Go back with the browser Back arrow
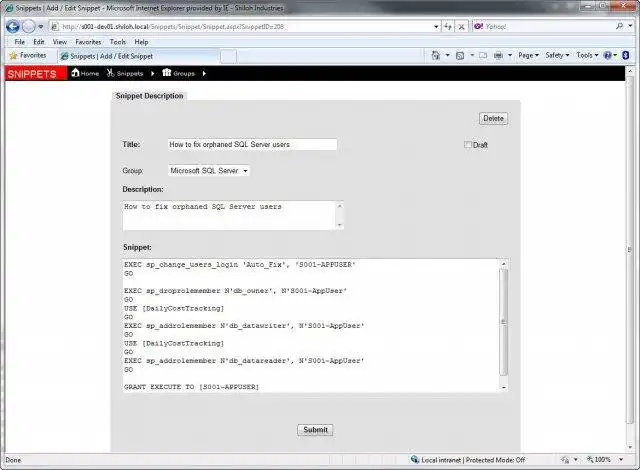Viewport: 640px width, 470px height. [13, 27]
